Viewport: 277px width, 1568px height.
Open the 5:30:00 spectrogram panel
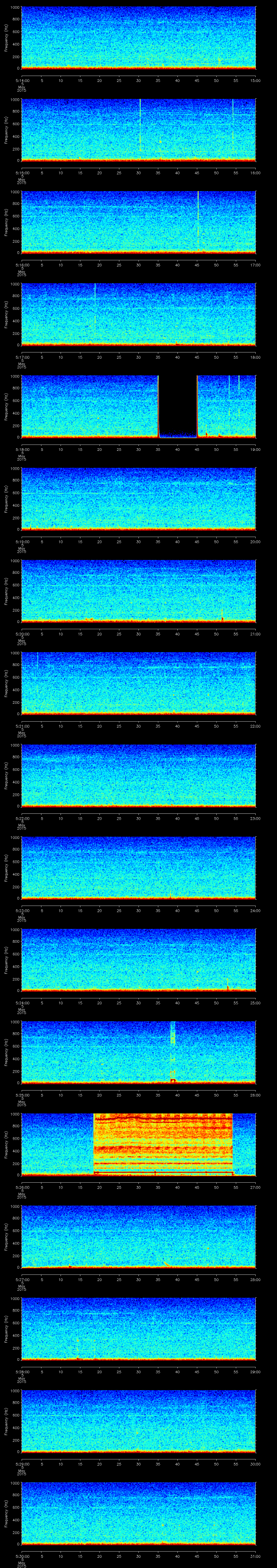click(138, 1513)
